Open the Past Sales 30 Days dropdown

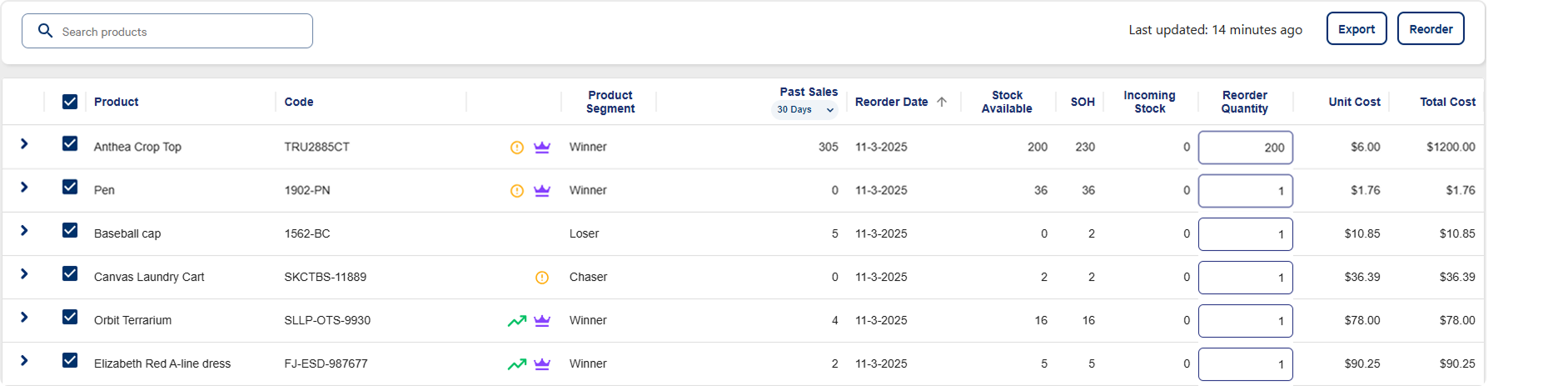coord(804,110)
